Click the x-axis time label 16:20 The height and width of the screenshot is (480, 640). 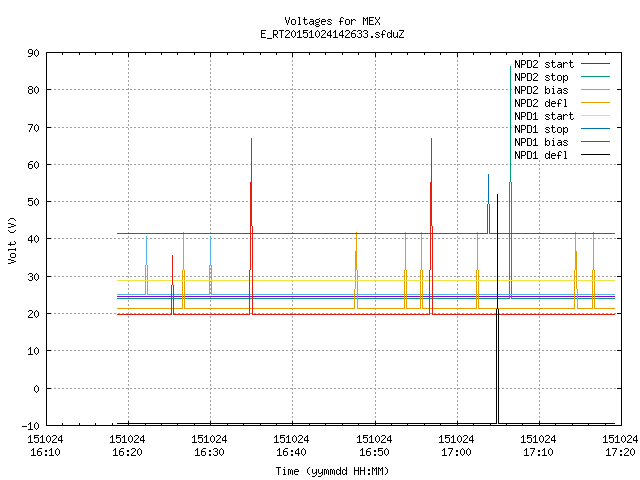(127, 453)
